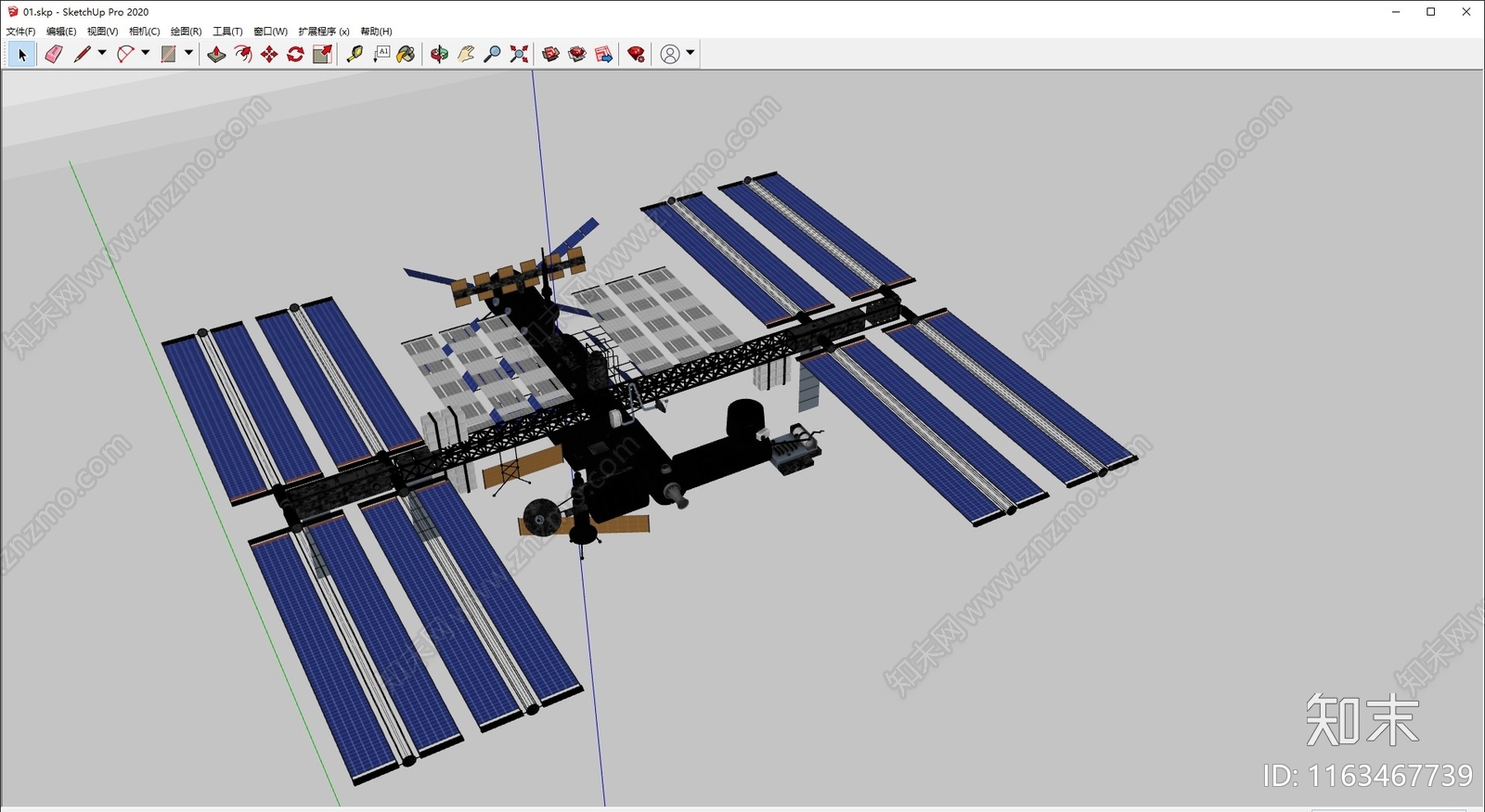1485x812 pixels.
Task: Select the Pan hand tool
Action: [466, 55]
